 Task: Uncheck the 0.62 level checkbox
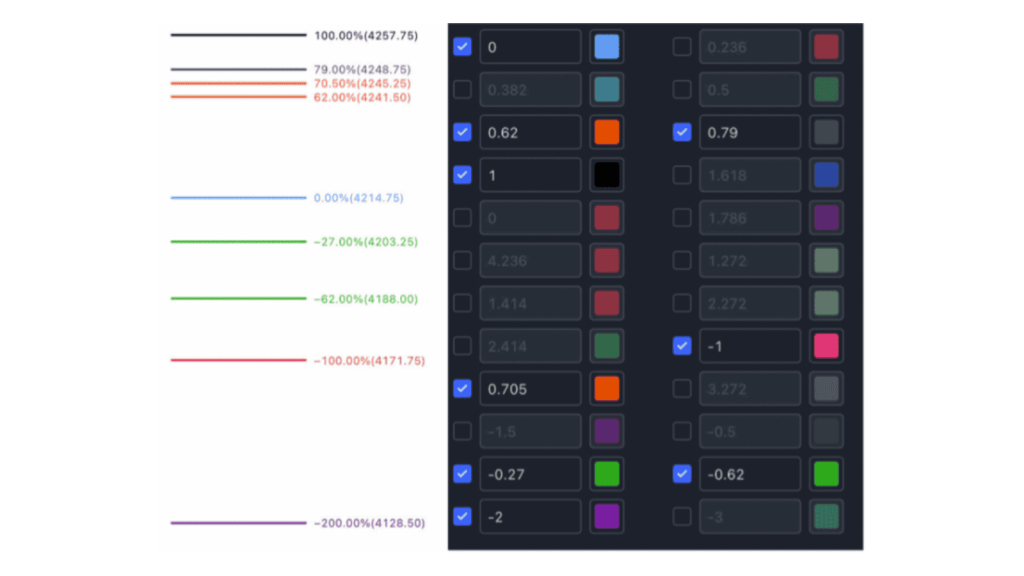[x=462, y=132]
